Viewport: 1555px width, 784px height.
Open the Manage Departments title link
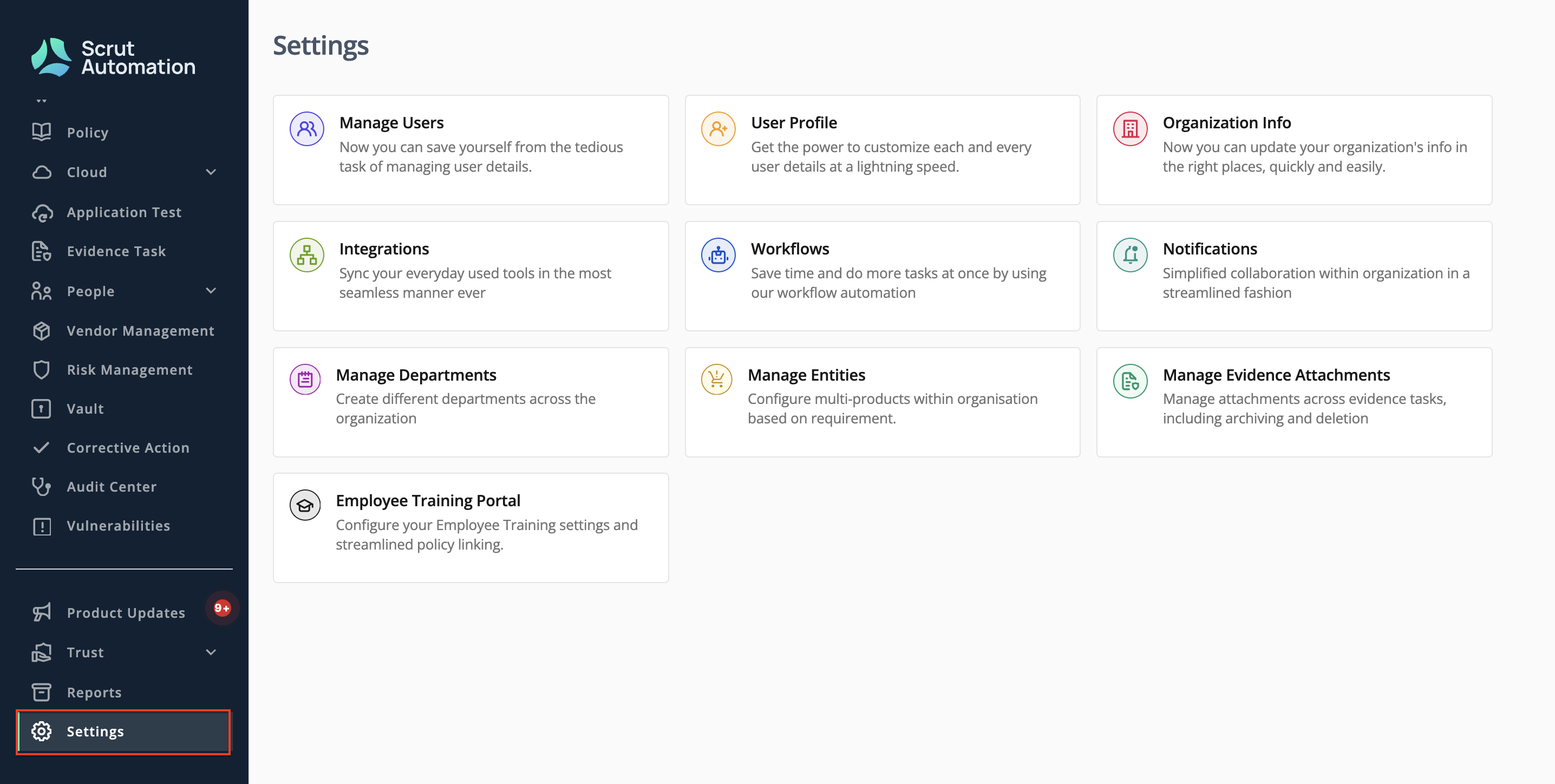coord(416,375)
